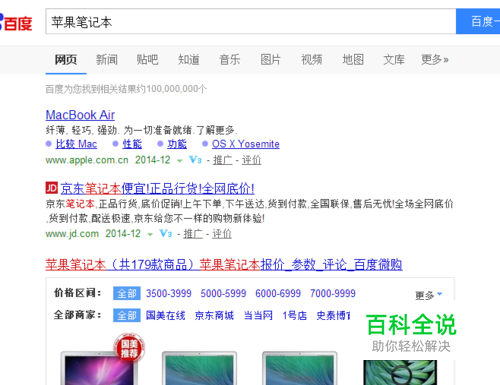This screenshot has height=385, width=500.
Task: Switch to the 图片 tab
Action: pyautogui.click(x=270, y=60)
